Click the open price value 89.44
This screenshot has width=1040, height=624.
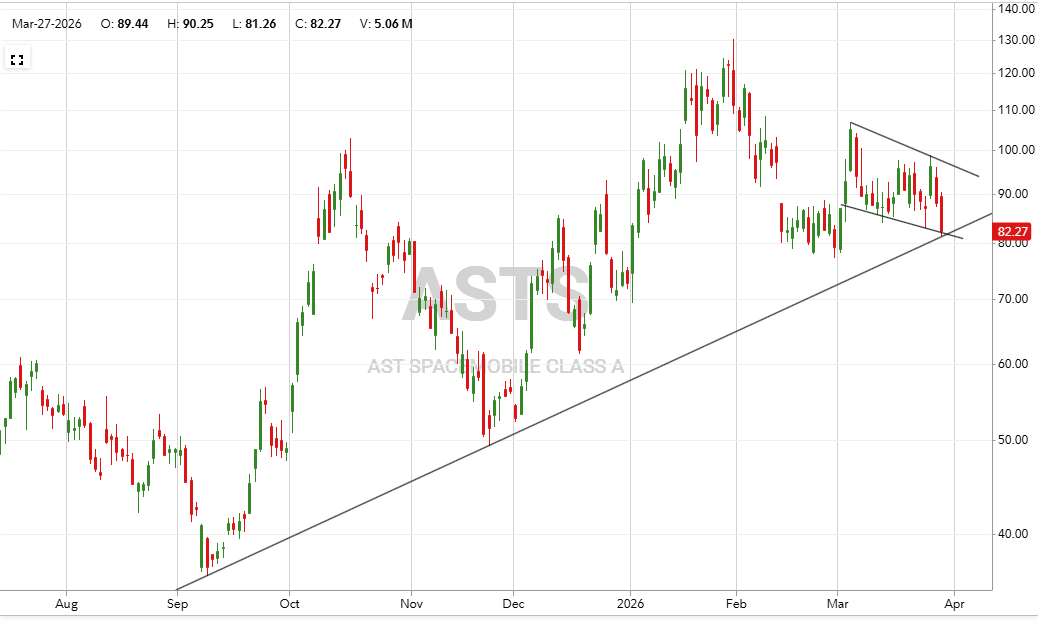(133, 24)
